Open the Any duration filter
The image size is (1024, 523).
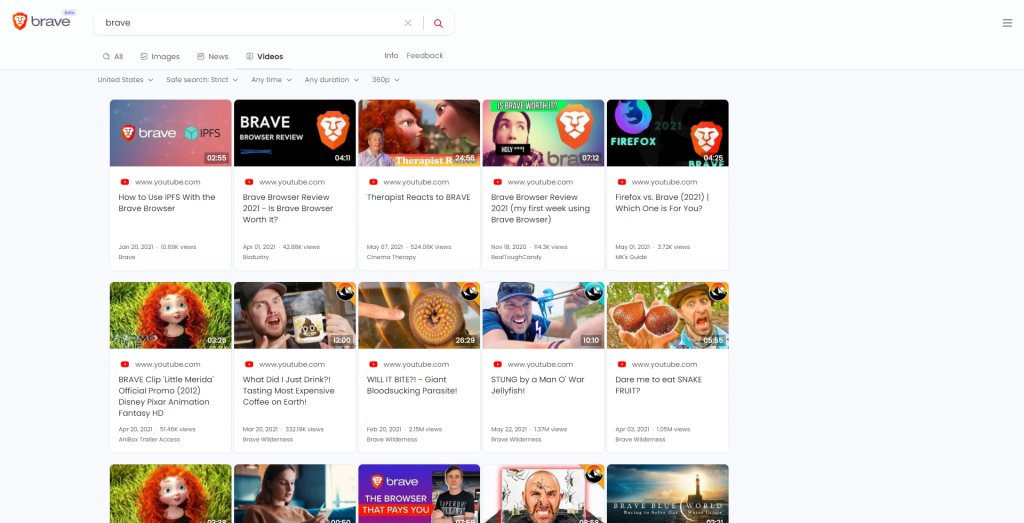pos(331,80)
